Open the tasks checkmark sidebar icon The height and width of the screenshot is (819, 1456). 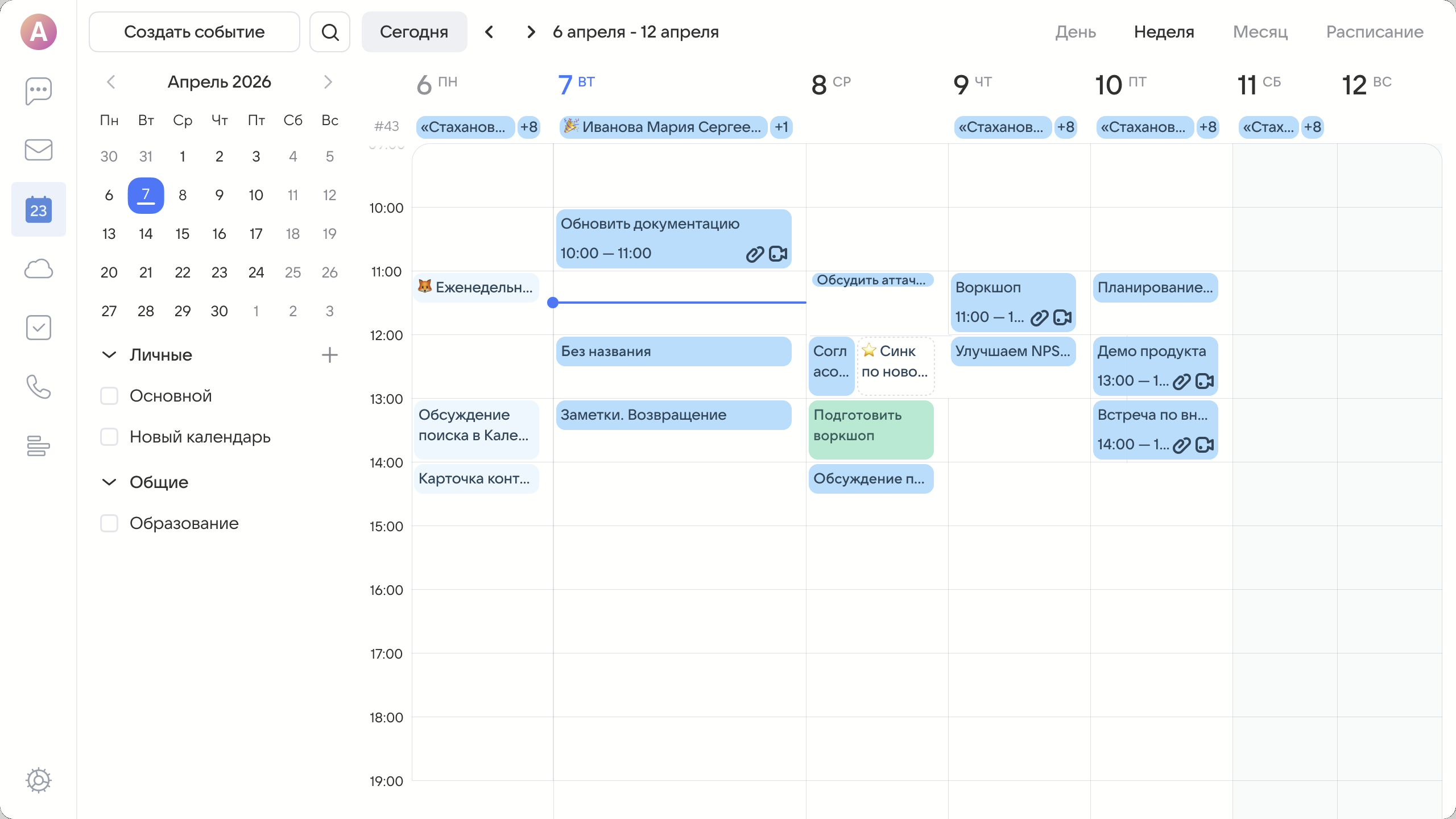coord(38,328)
